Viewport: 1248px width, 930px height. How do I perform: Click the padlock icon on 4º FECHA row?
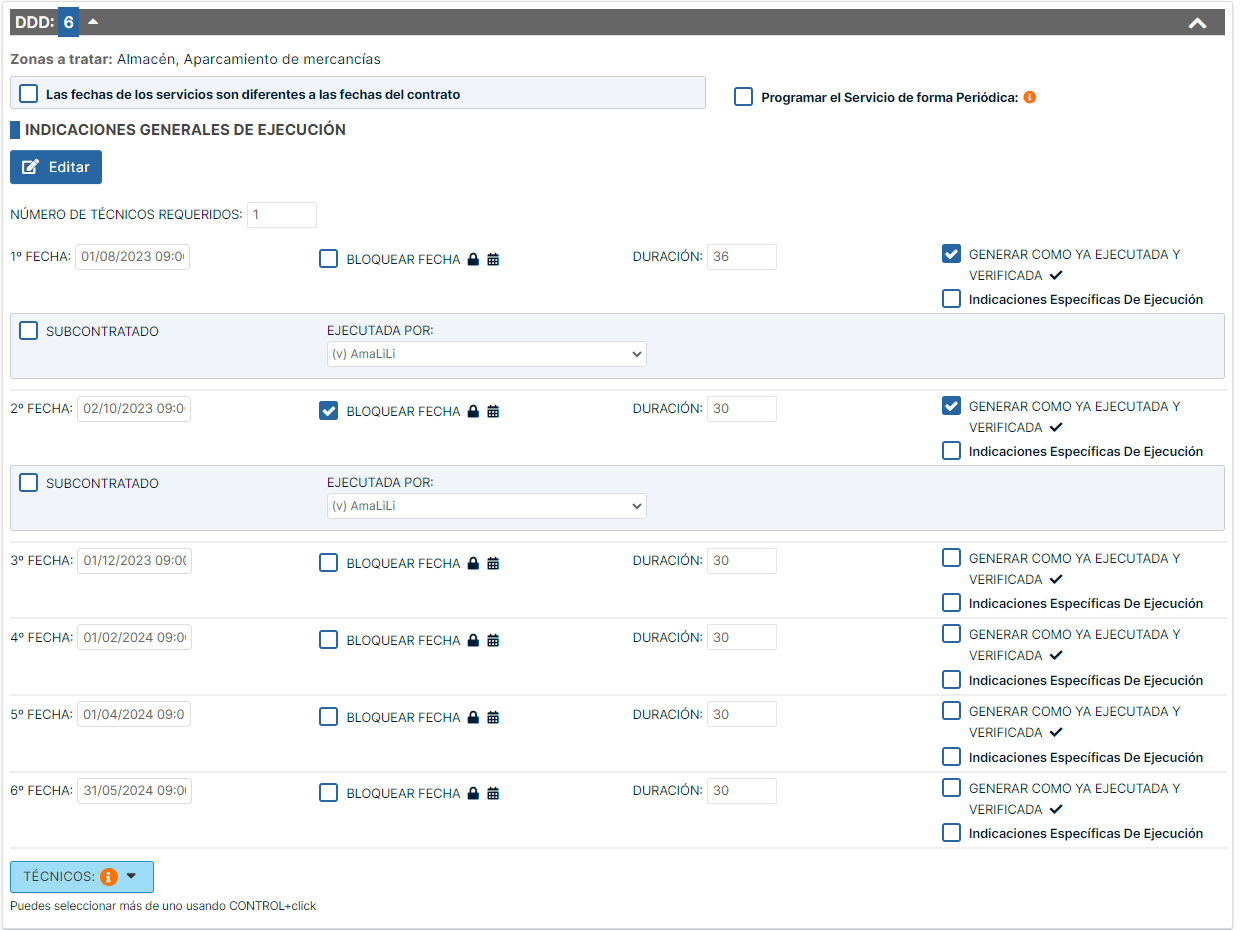473,641
